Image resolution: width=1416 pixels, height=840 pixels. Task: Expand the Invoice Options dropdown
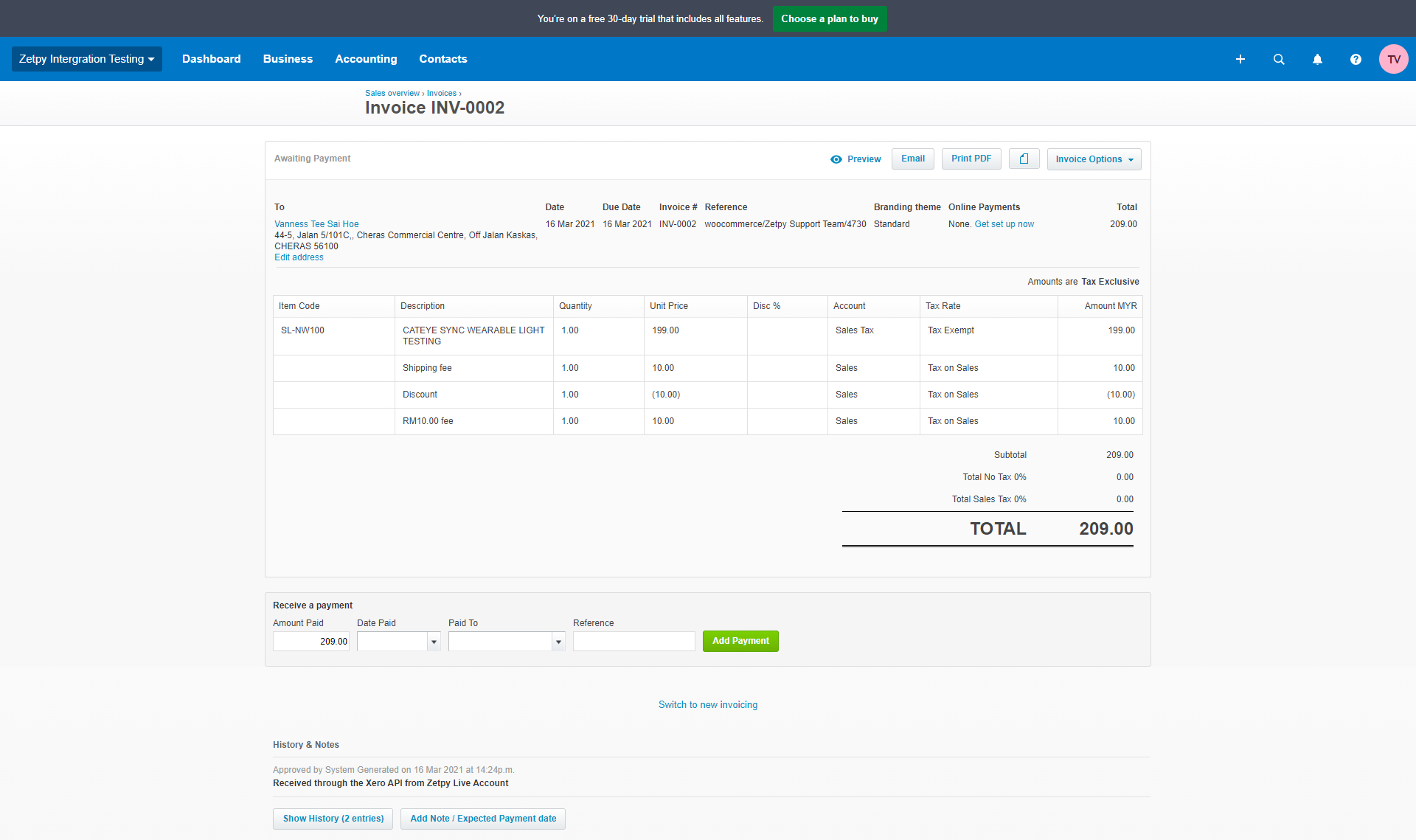(1094, 159)
